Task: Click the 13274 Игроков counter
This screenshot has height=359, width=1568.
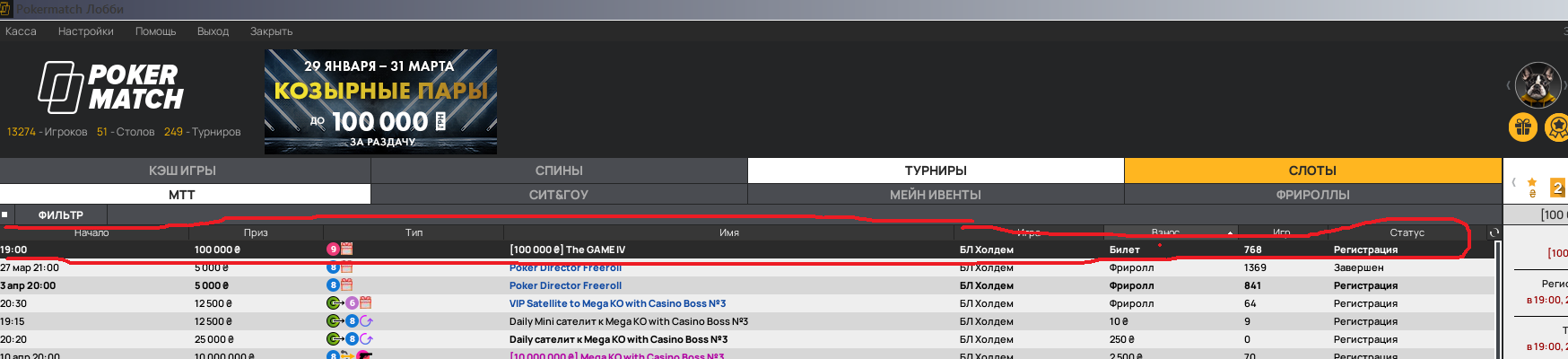Action: pyautogui.click(x=48, y=132)
